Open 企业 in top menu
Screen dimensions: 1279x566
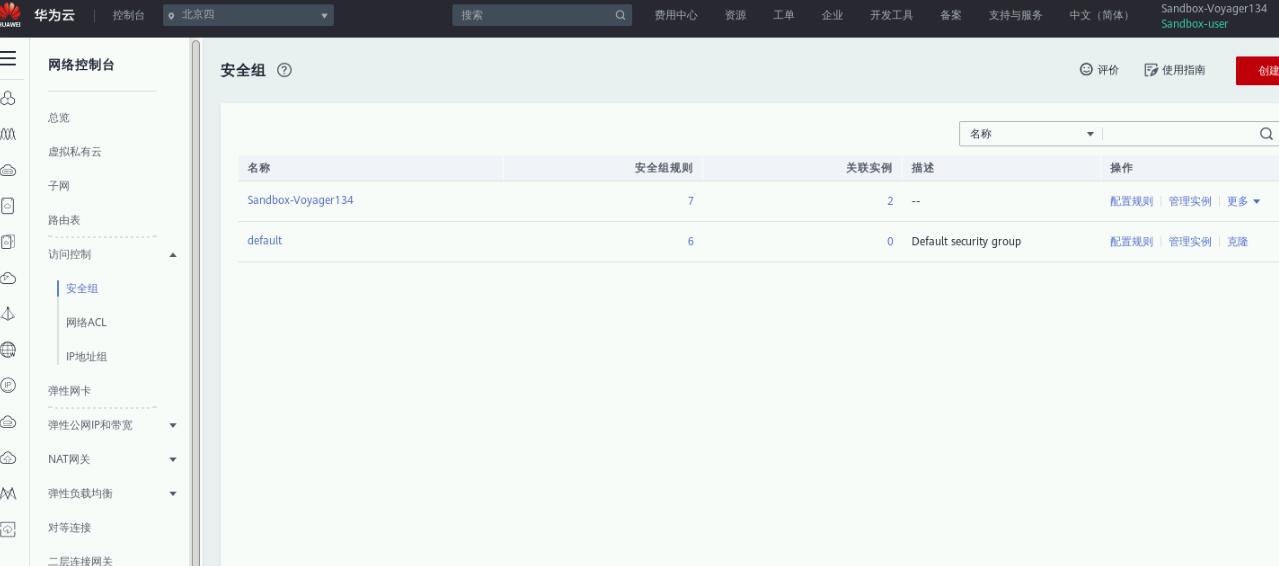(831, 15)
